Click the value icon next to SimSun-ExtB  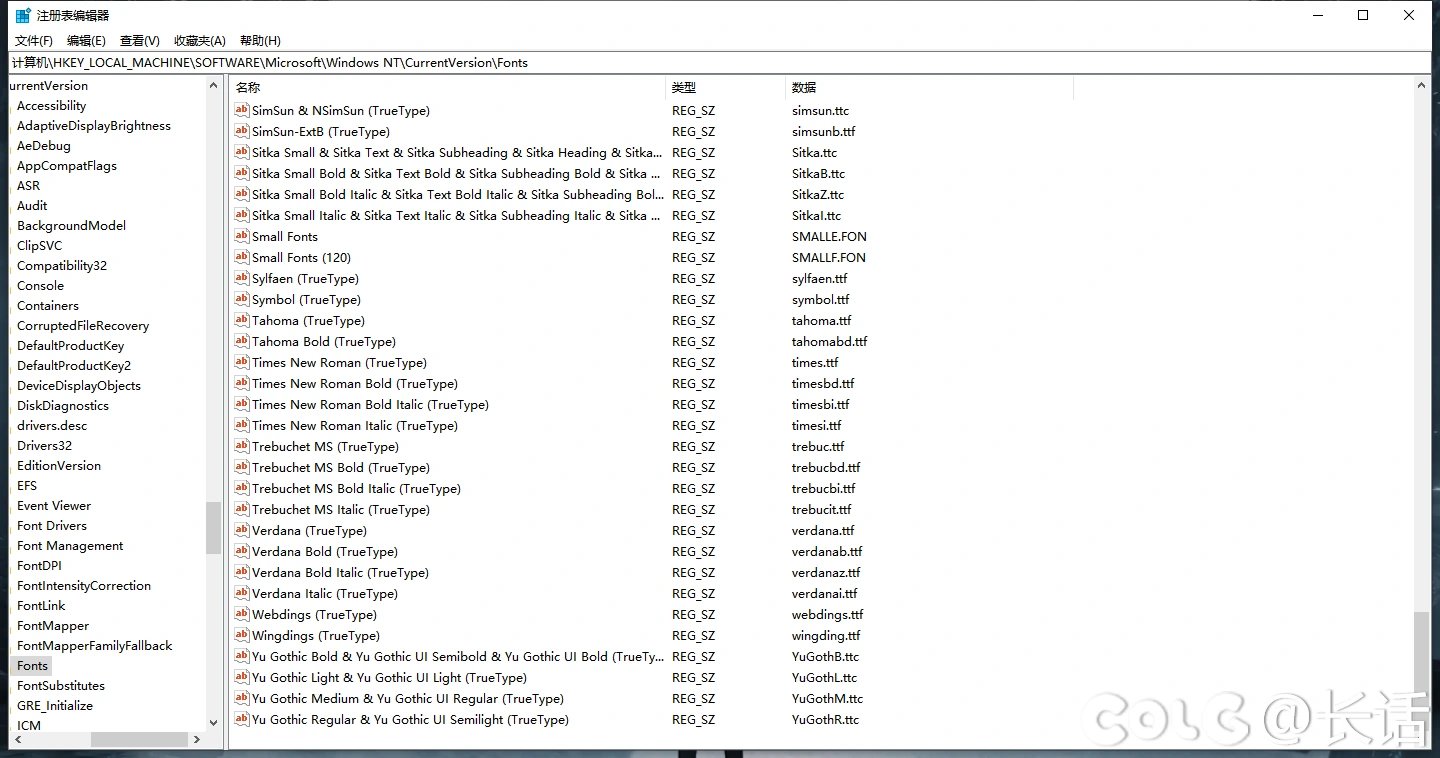[241, 131]
